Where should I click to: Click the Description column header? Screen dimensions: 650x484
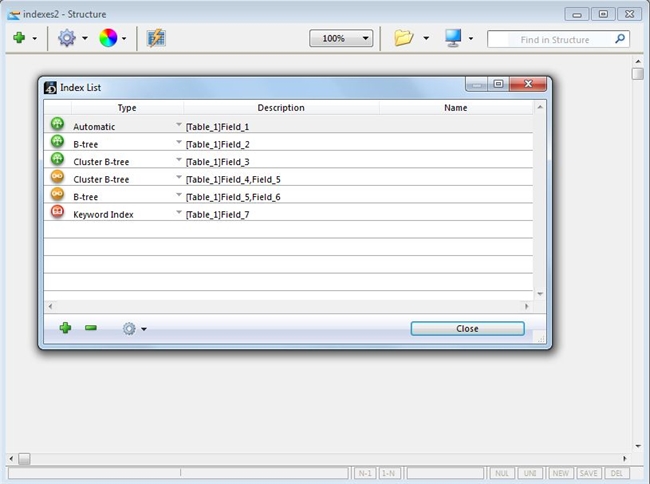pyautogui.click(x=281, y=108)
